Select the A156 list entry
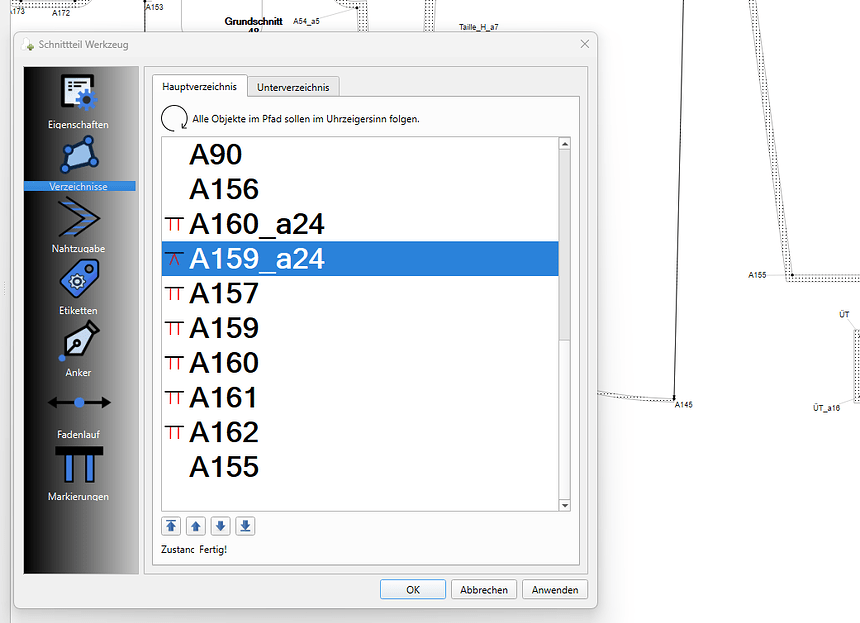Viewport: 860px width, 623px height. click(360, 189)
